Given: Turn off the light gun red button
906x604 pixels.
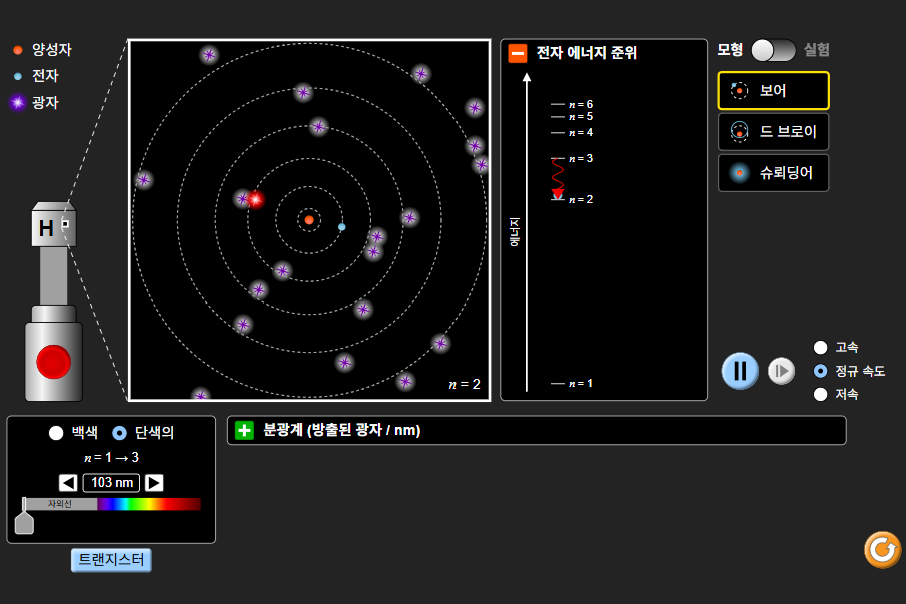Looking at the screenshot, I should [x=53, y=362].
